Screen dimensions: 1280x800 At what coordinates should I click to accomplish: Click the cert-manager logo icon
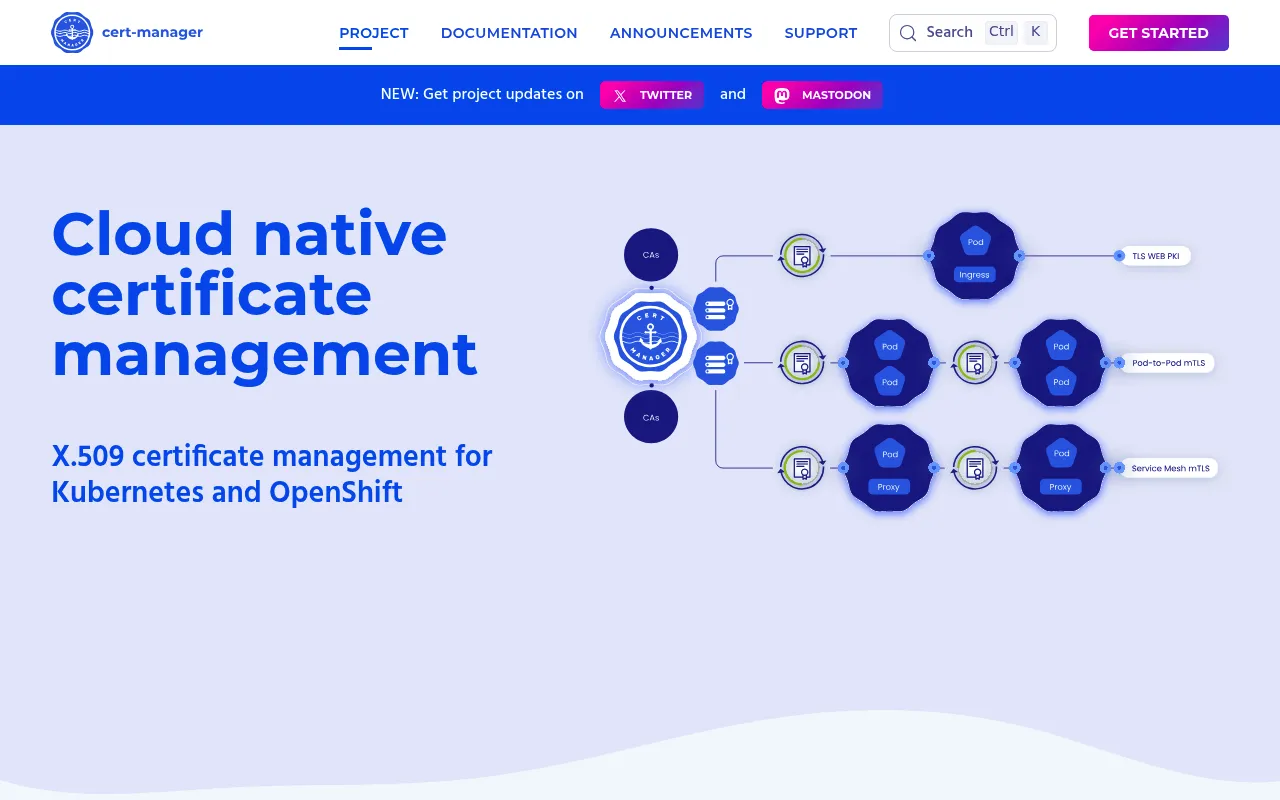(72, 33)
